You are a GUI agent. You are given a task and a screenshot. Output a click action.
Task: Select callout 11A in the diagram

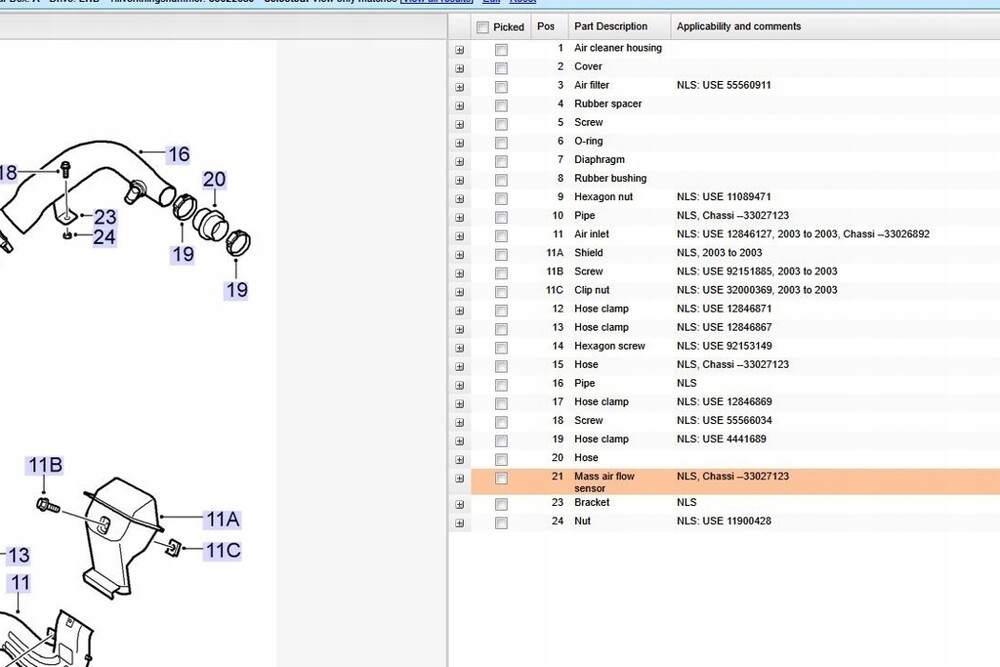pyautogui.click(x=223, y=520)
